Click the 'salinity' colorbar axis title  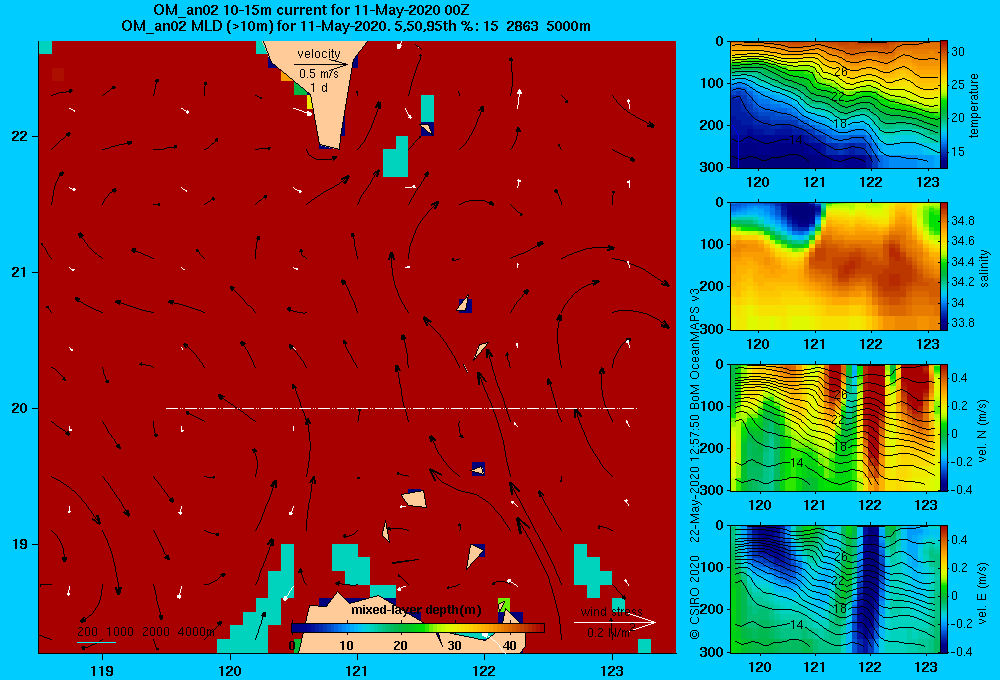coord(984,269)
